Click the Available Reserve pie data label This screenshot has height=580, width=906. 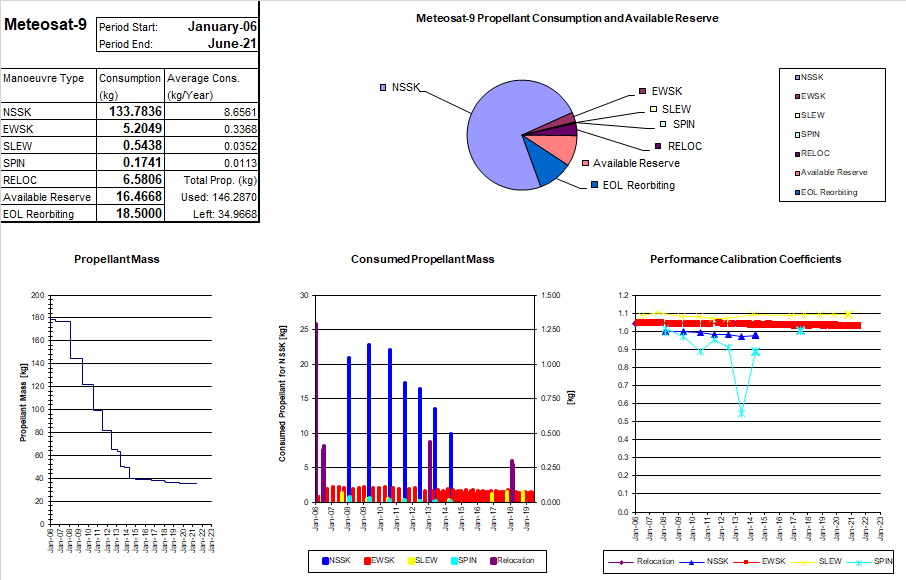[x=631, y=163]
